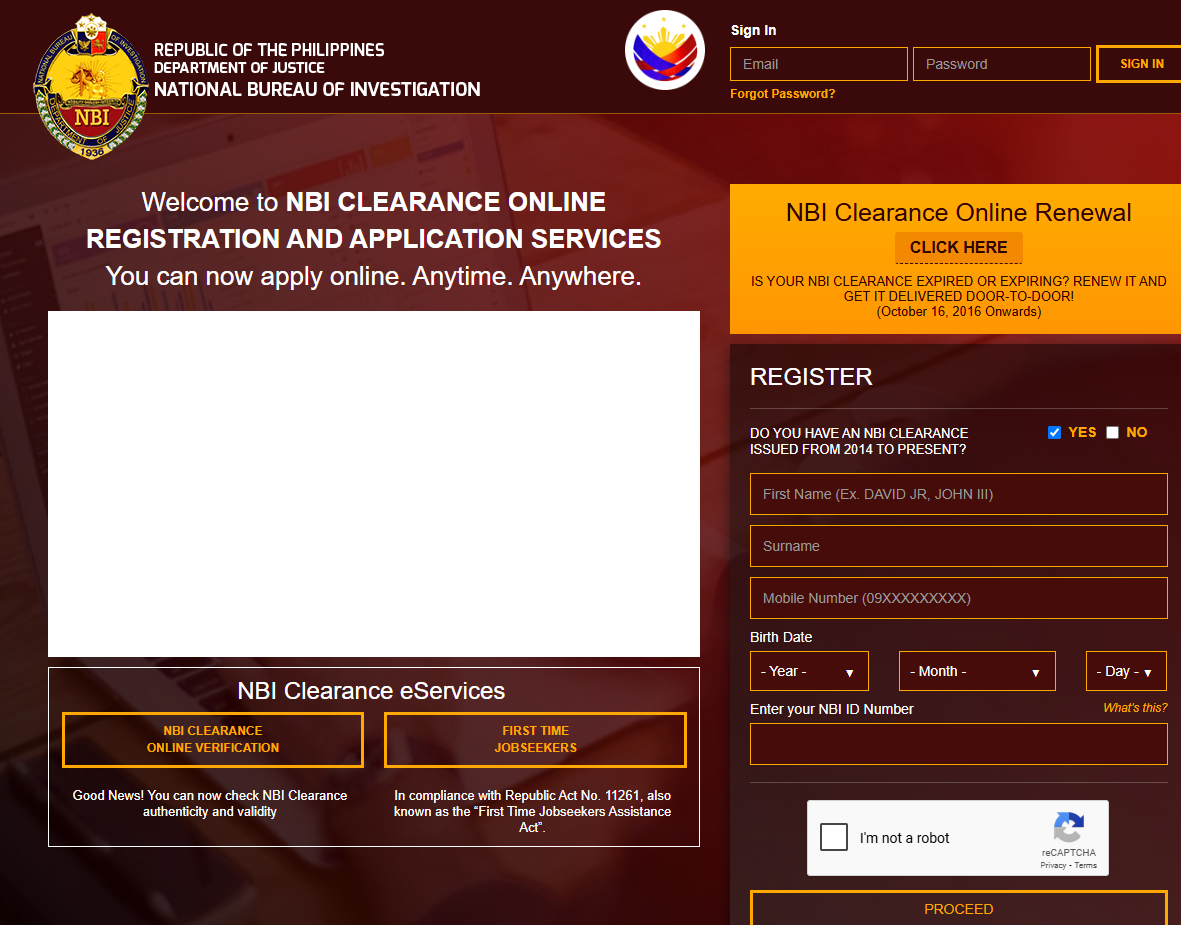The height and width of the screenshot is (925, 1181).
Task: Check the NO clearance checkbox
Action: pos(1112,432)
